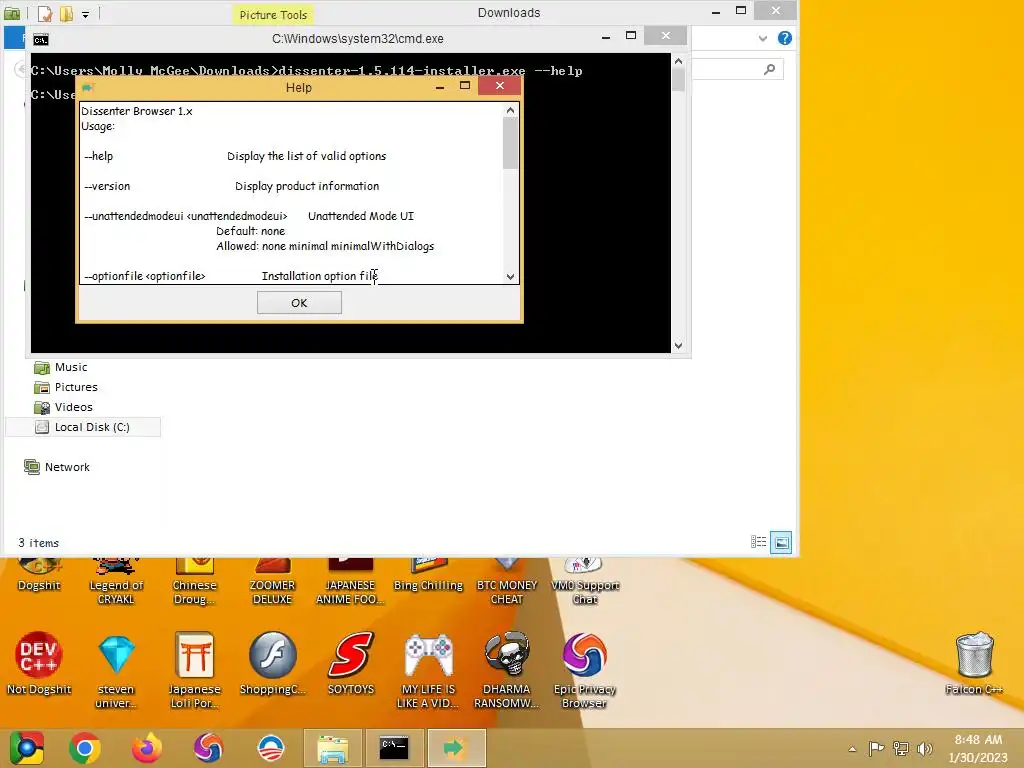Select Pictures in navigation pane
Viewport: 1024px width, 768px height.
65,387
